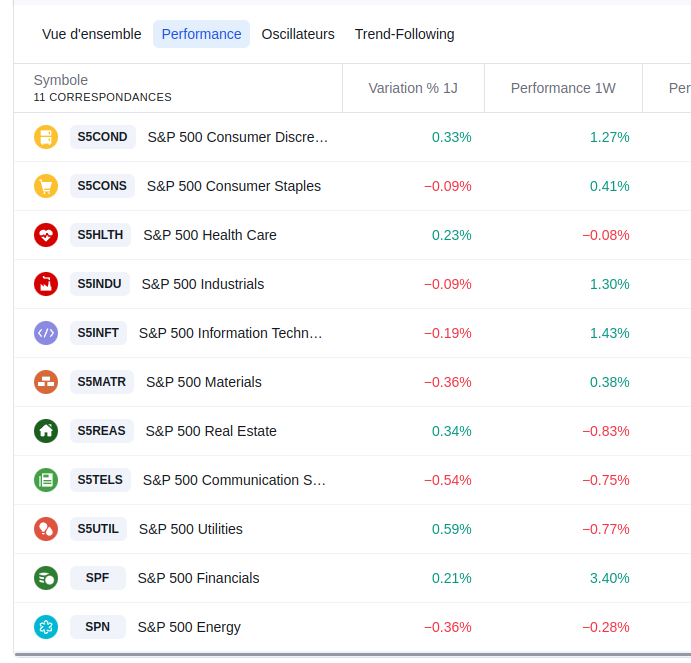Viewport: 691px width, 663px height.
Task: Click the Industrials factory icon
Action: pyautogui.click(x=45, y=284)
